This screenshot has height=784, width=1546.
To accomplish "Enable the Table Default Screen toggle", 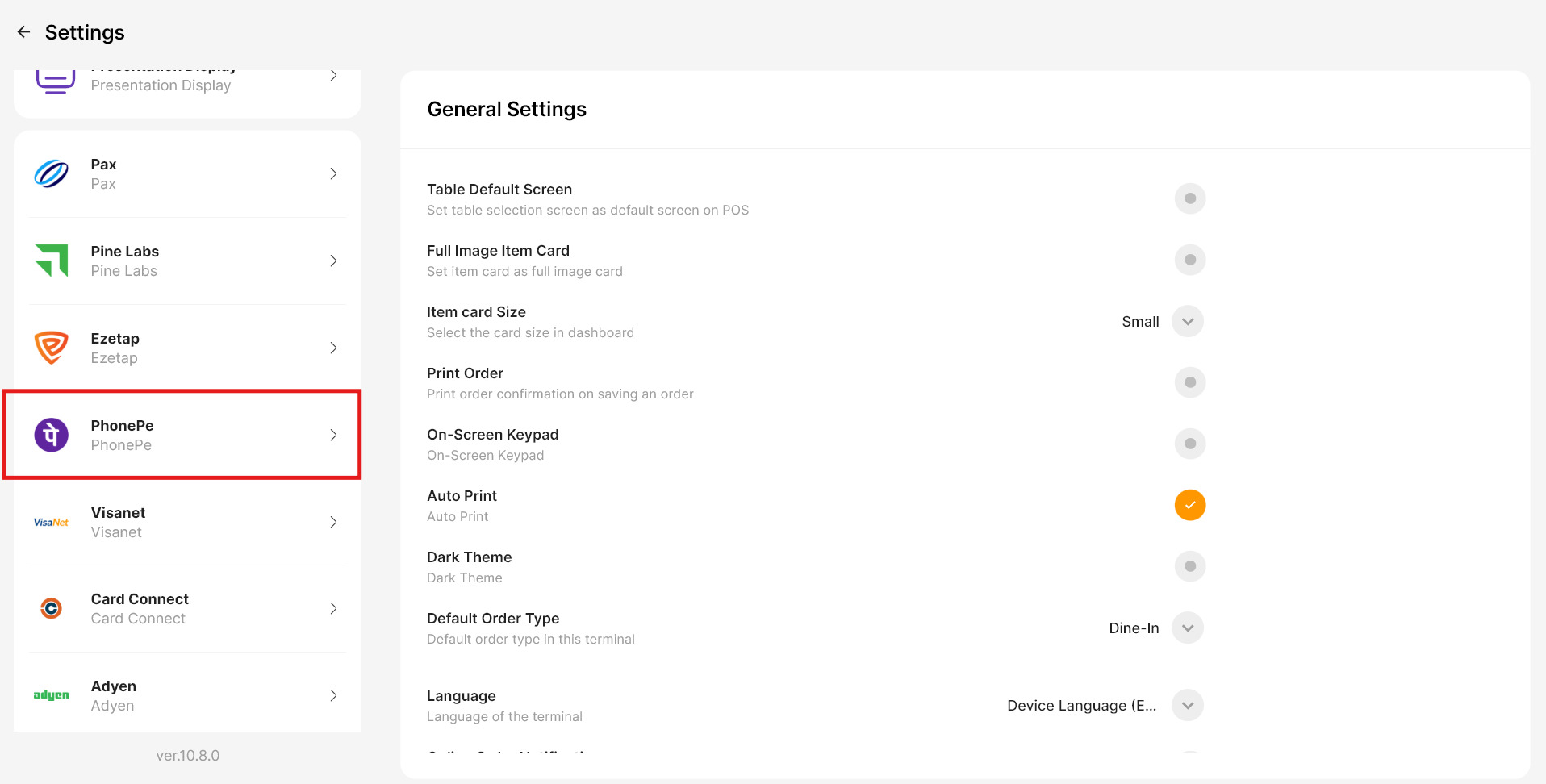I will tap(1189, 198).
